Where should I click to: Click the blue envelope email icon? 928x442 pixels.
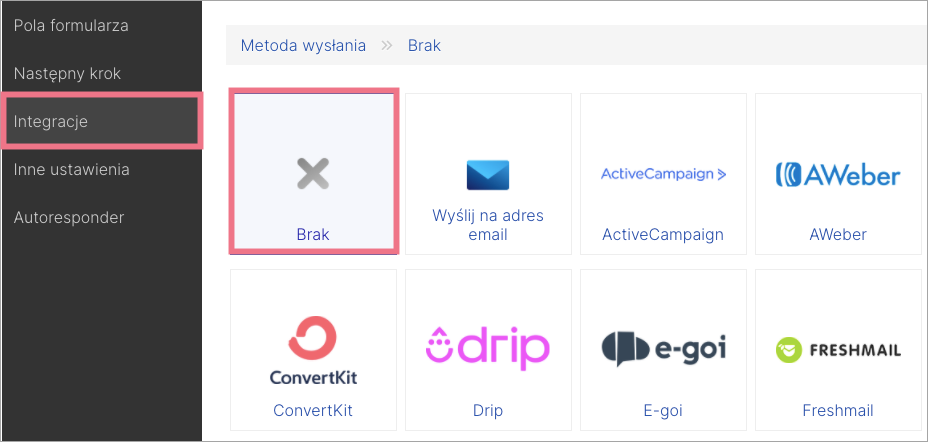[x=488, y=175]
